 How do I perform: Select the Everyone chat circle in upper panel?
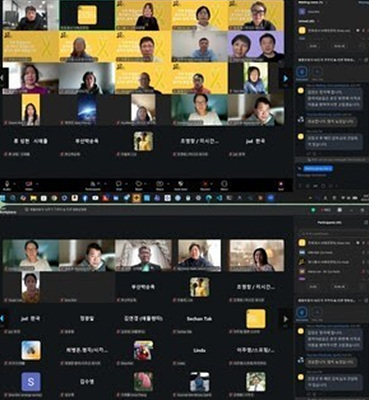coord(302,72)
